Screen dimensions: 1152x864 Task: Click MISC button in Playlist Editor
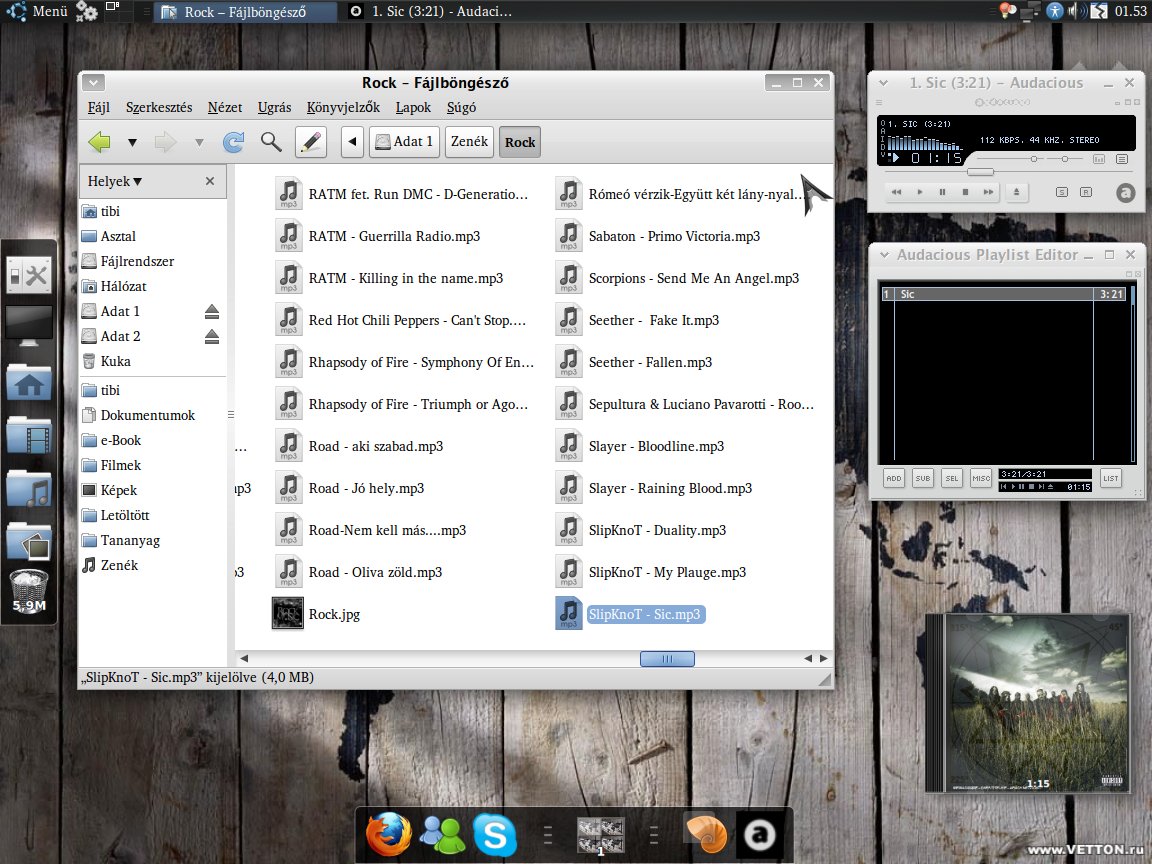(981, 478)
